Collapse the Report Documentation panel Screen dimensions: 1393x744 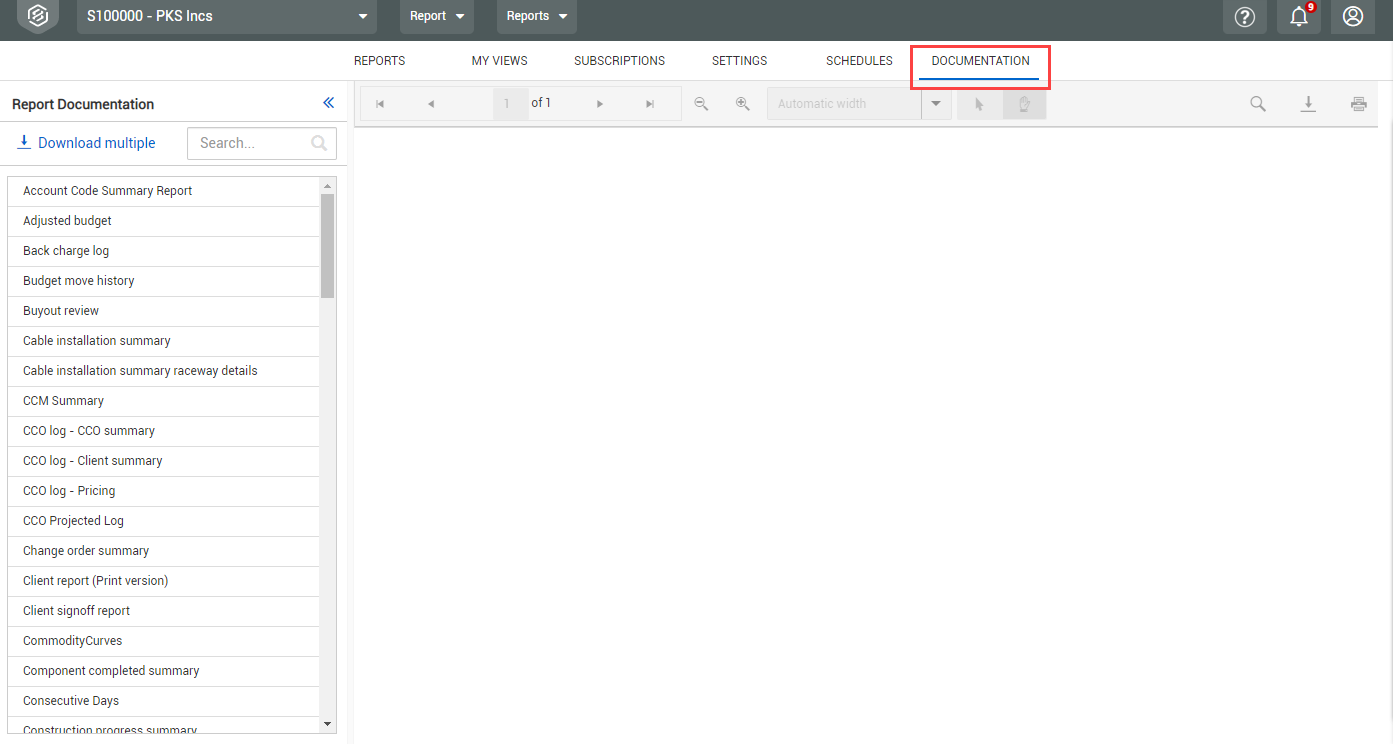(x=328, y=103)
